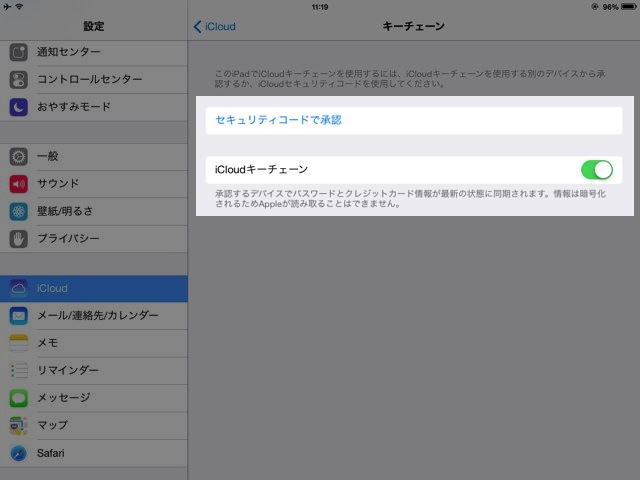Open Safari settings row text
This screenshot has height=480, width=640.
51,453
